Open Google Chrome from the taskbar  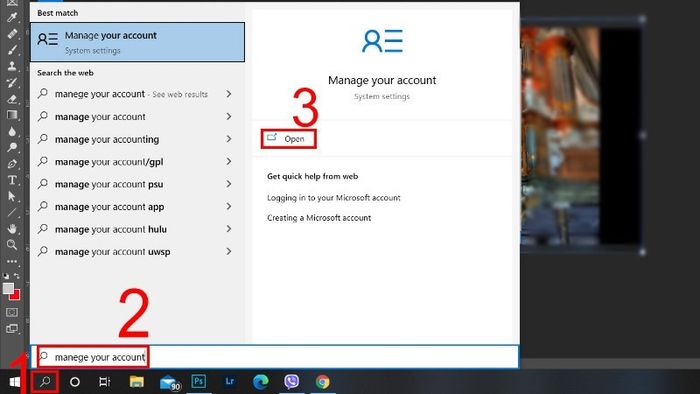point(323,382)
